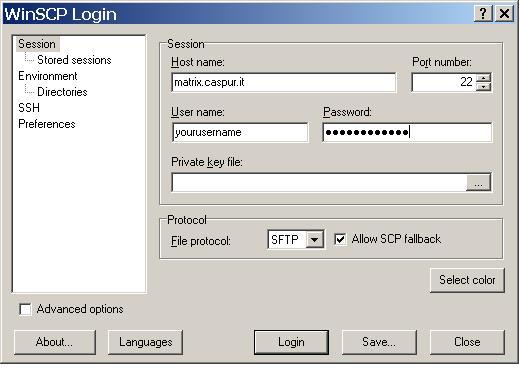Open Stored sessions in the tree
The height and width of the screenshot is (384, 519).
(x=74, y=60)
